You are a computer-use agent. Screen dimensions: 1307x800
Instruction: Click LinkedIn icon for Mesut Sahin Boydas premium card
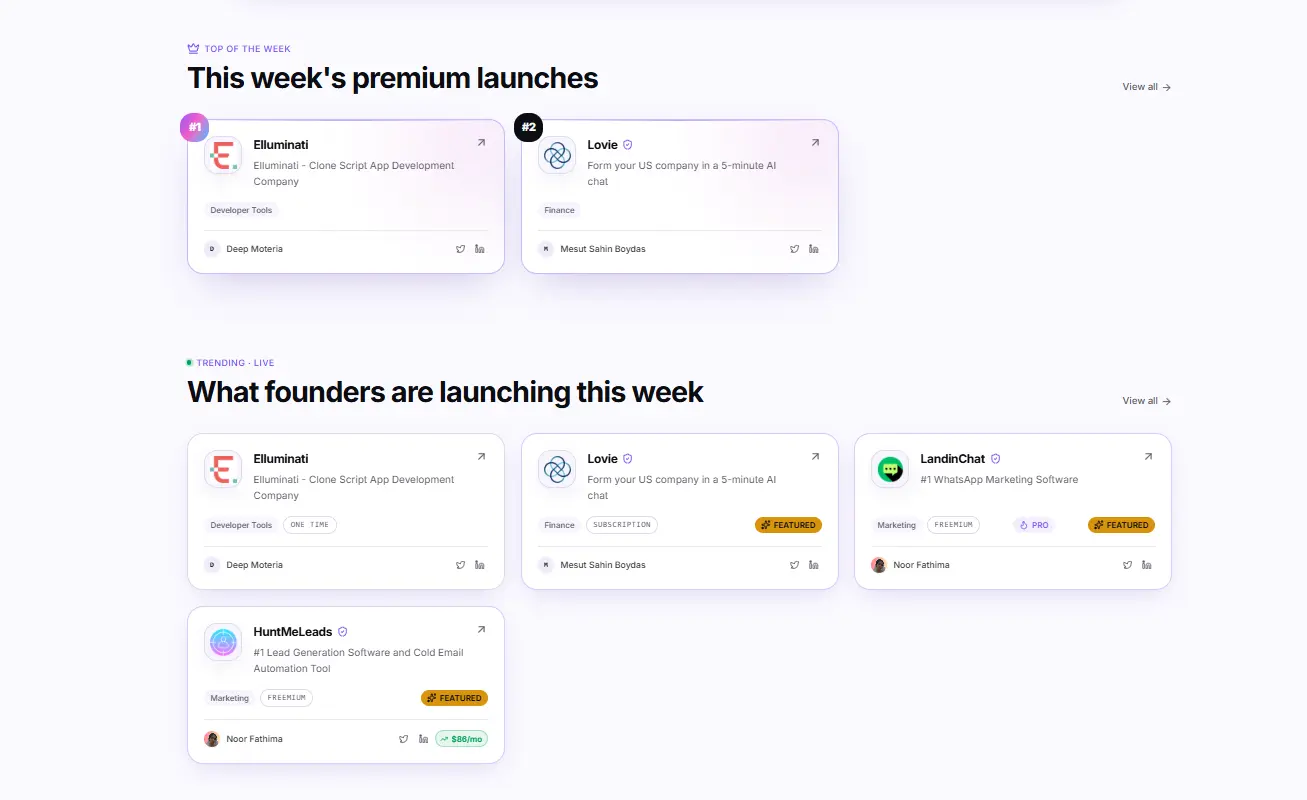click(x=814, y=249)
